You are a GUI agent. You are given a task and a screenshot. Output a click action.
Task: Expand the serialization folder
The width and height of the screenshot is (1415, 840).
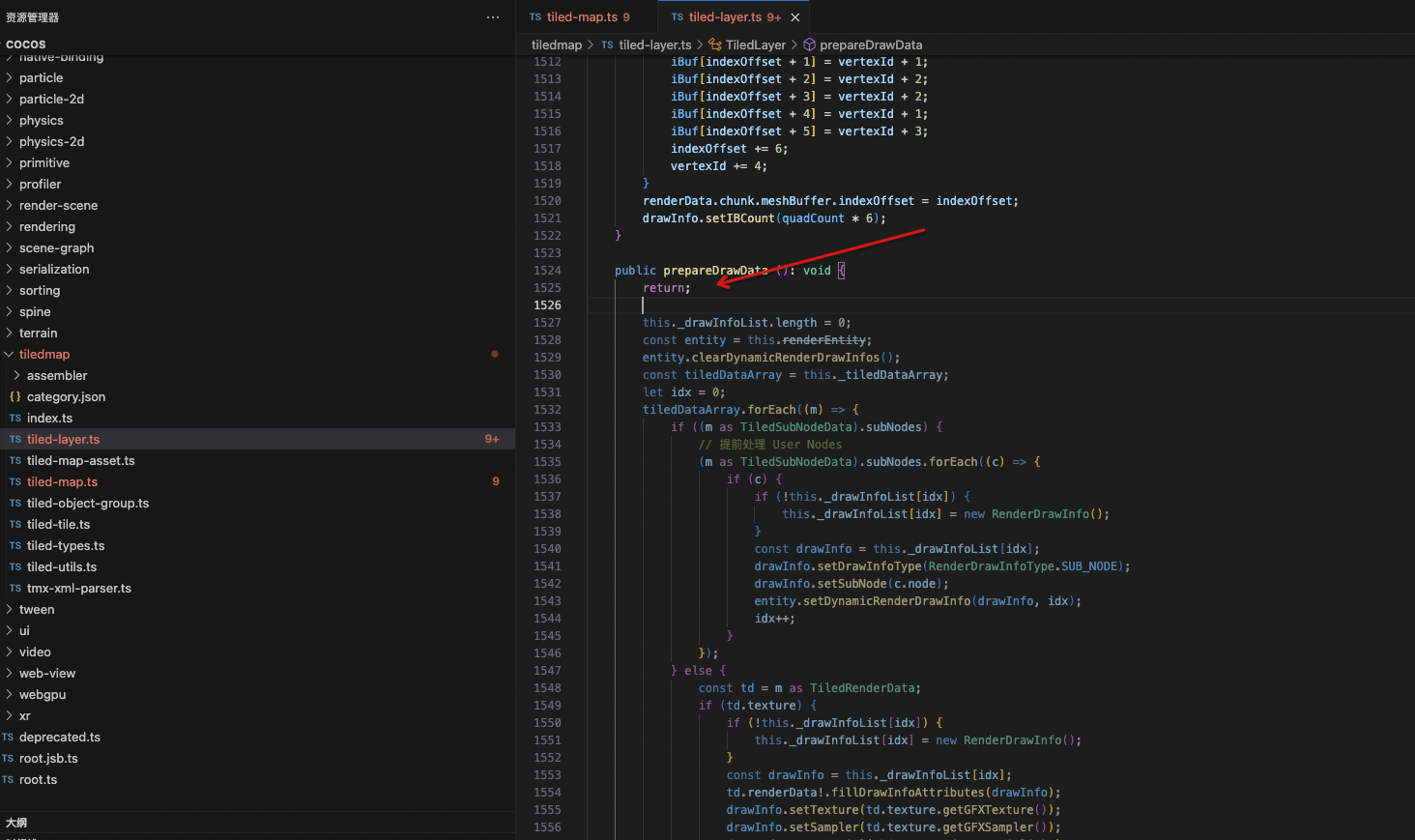click(x=257, y=270)
